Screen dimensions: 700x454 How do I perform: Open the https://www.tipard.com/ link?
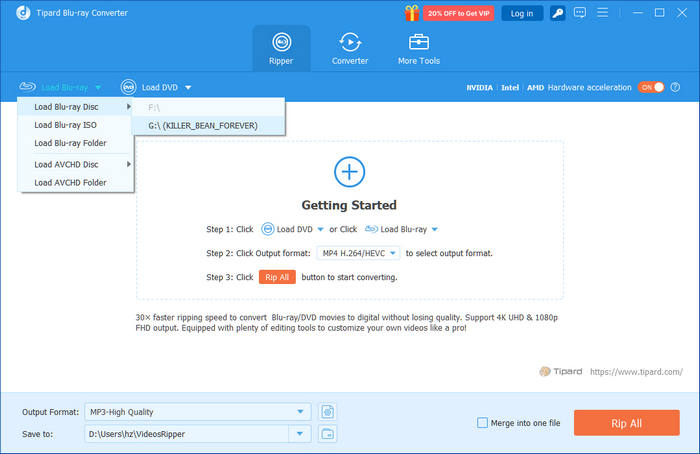pos(636,371)
